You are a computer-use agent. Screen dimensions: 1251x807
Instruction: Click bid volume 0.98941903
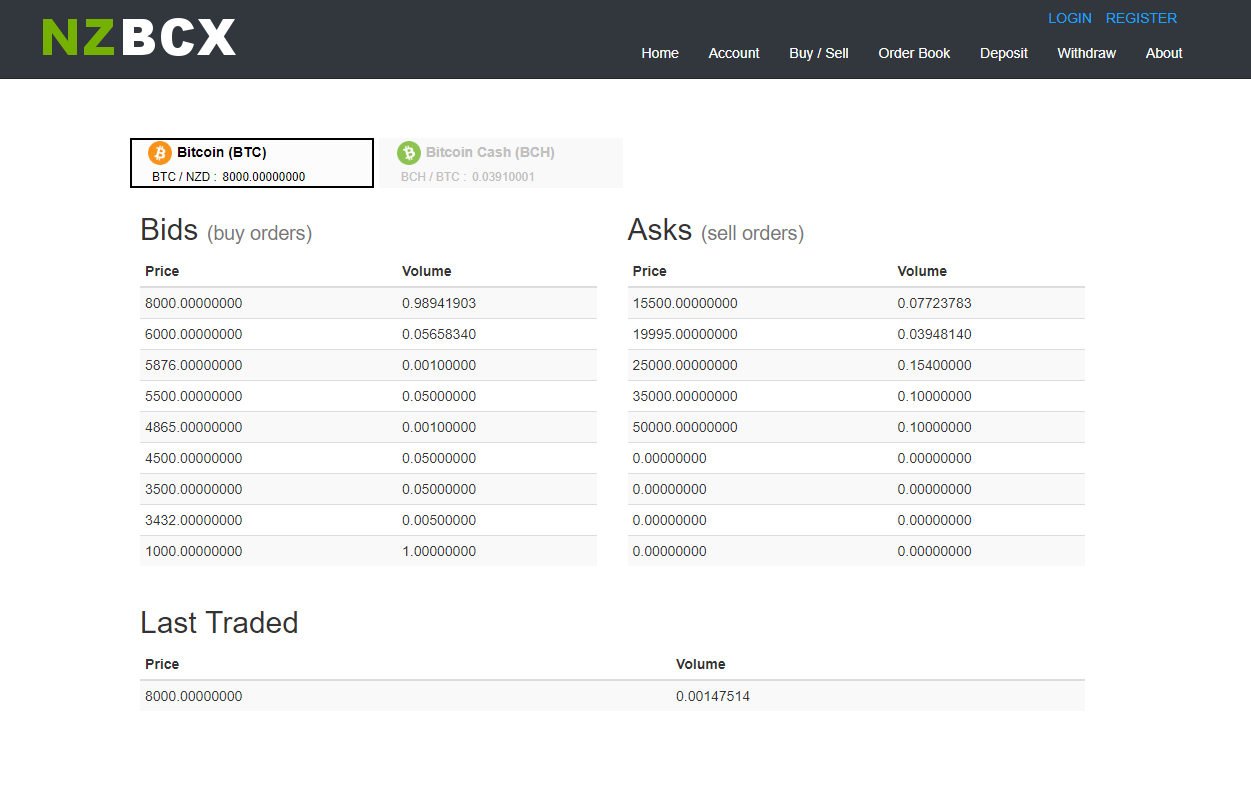tap(439, 303)
